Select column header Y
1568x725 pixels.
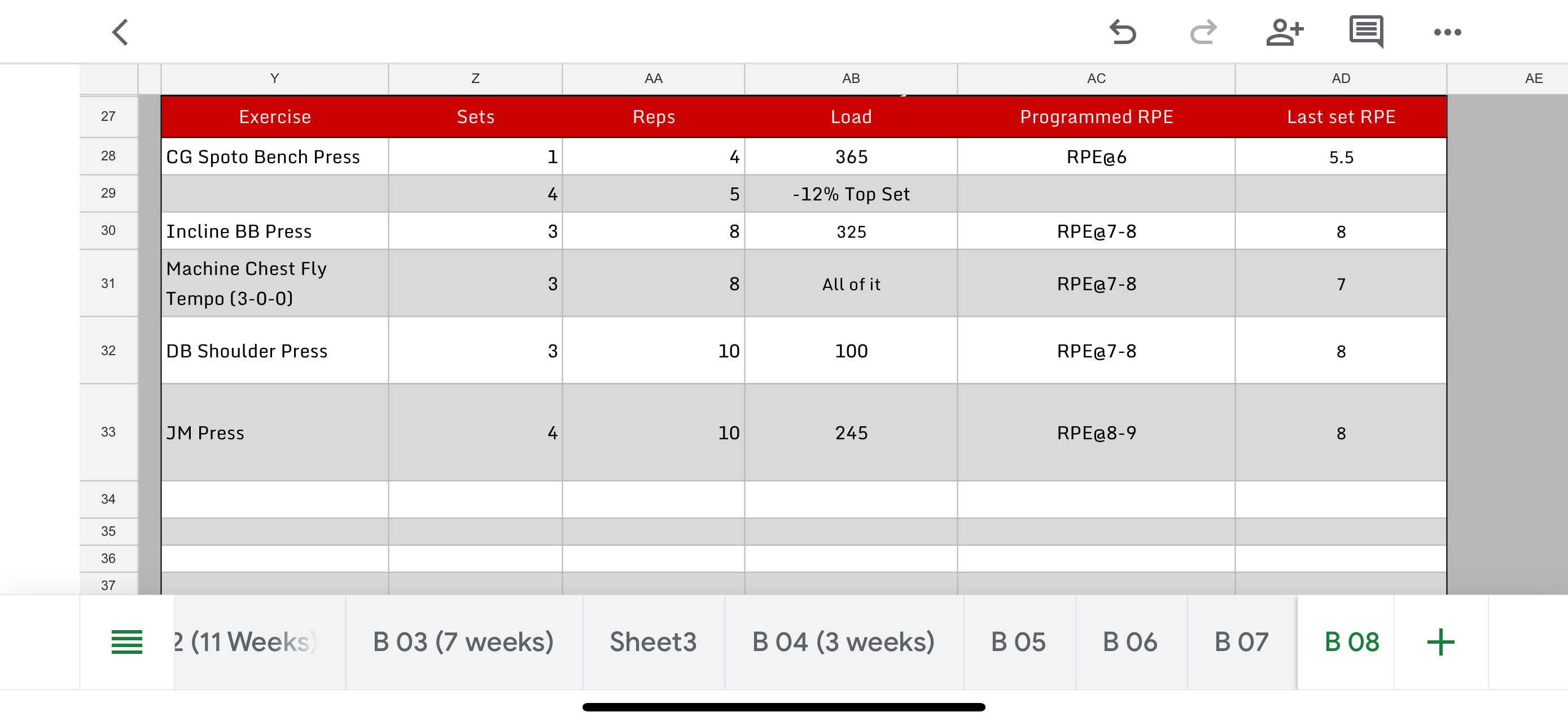tap(274, 78)
